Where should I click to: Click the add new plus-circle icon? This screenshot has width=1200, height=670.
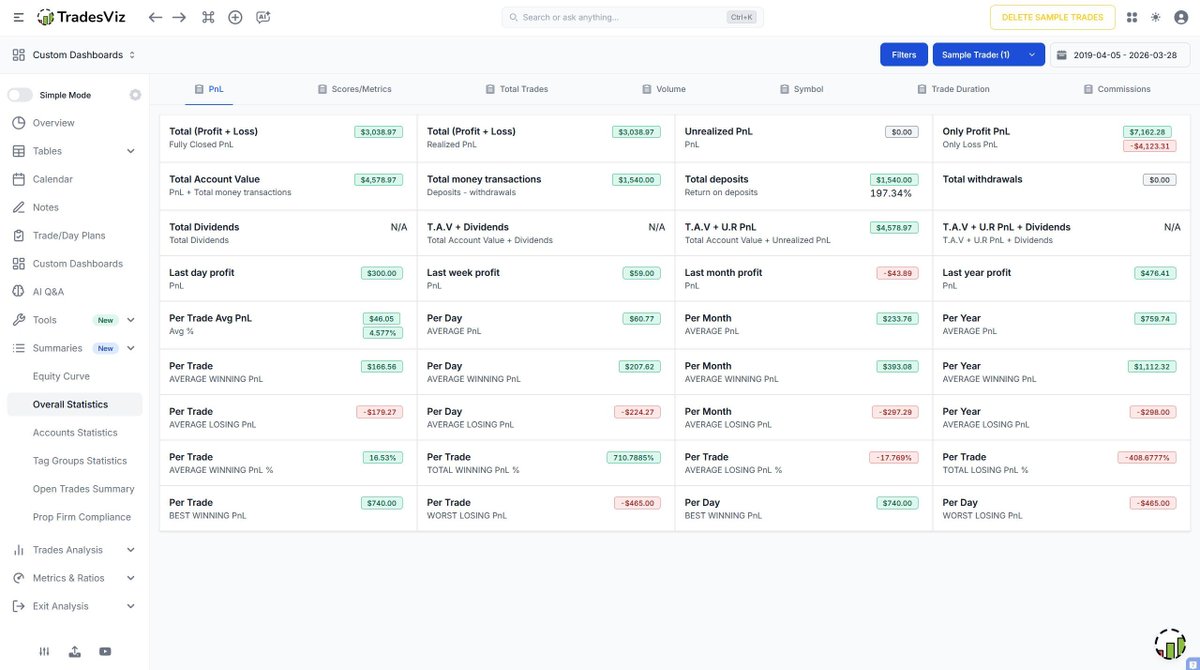click(235, 17)
